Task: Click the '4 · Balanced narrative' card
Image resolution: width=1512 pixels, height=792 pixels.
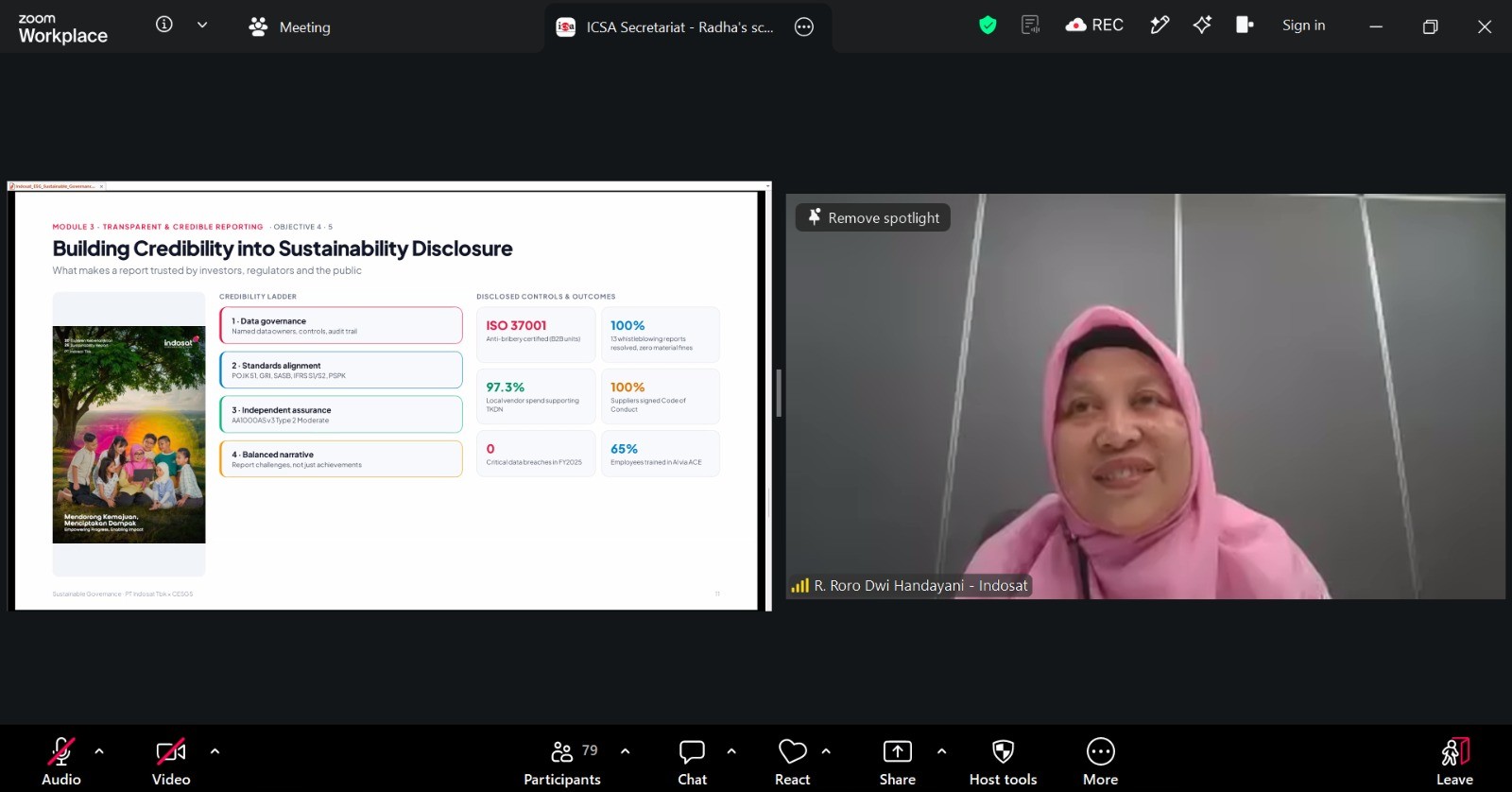Action: point(341,458)
